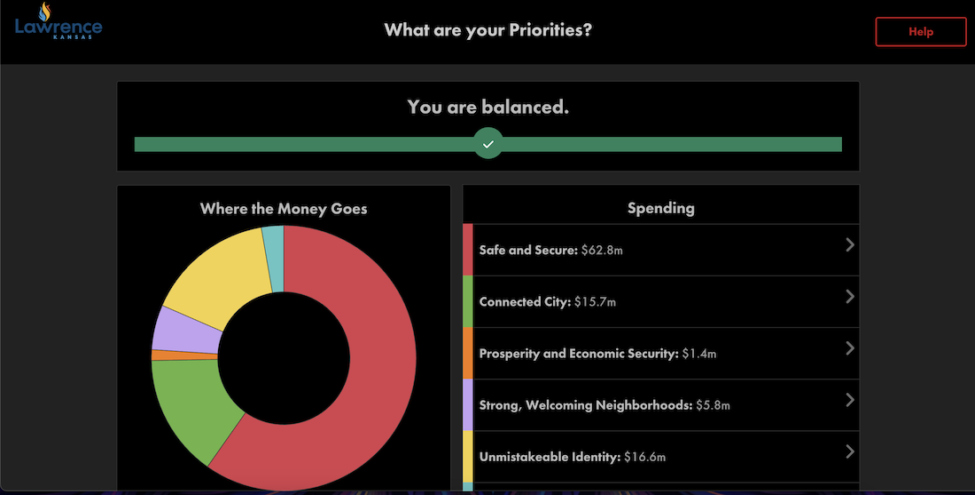Click the checkmark balance indicator
Viewport: 975px width, 495px height.
coord(488,144)
